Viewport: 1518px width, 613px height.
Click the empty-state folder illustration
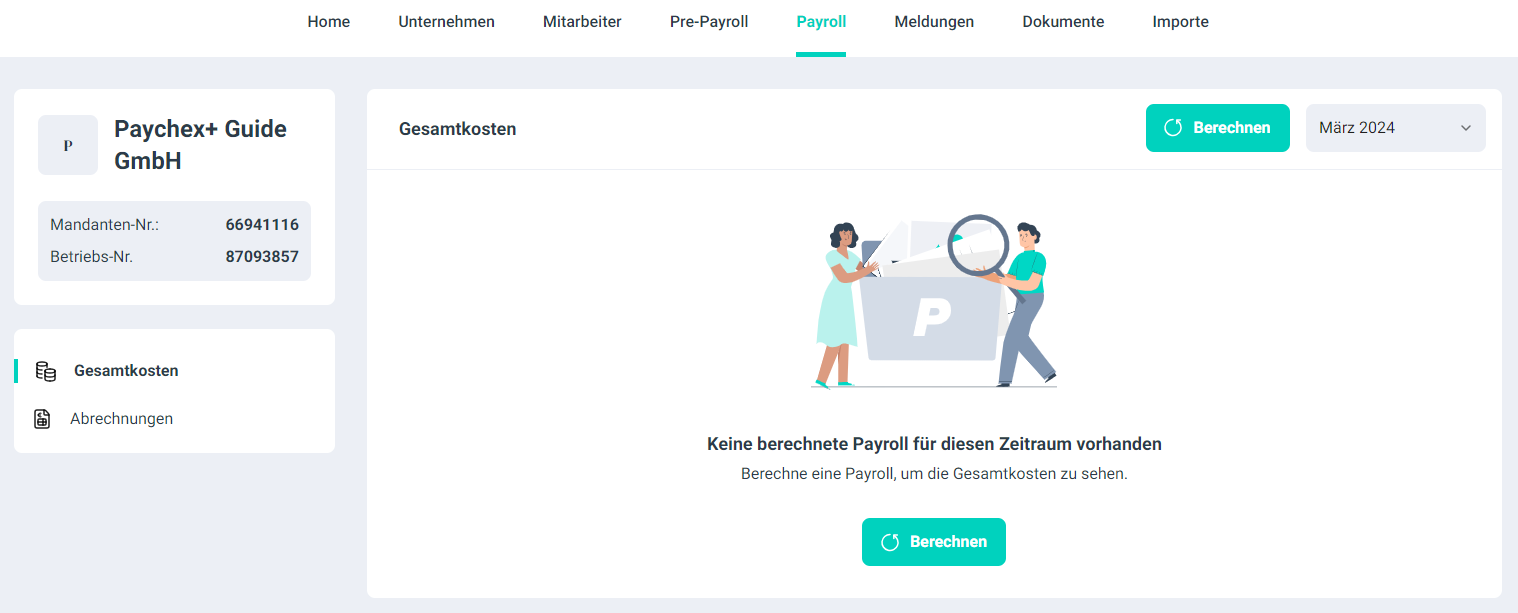(933, 302)
